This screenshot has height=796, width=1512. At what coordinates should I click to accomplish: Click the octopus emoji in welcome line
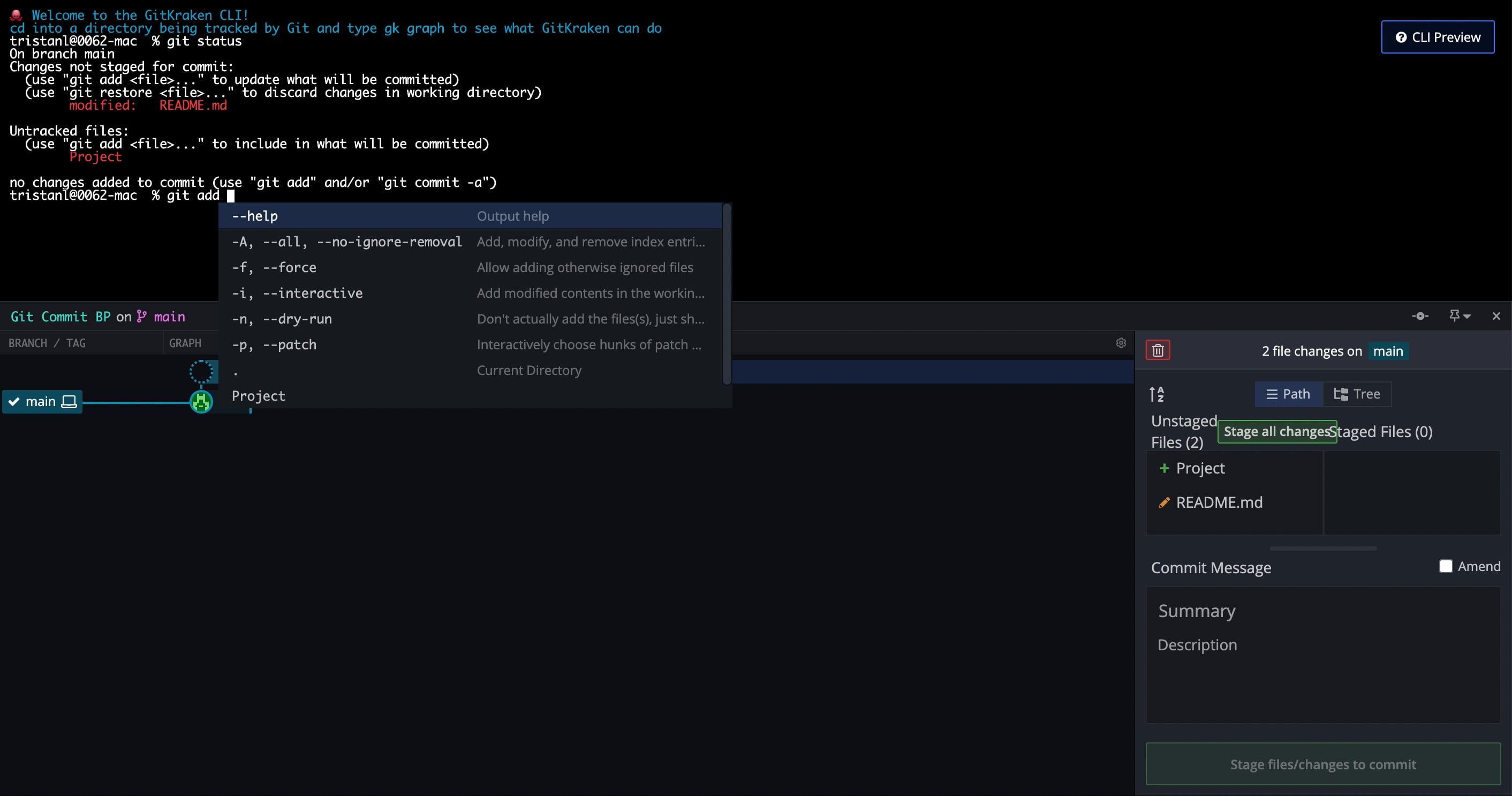16,14
